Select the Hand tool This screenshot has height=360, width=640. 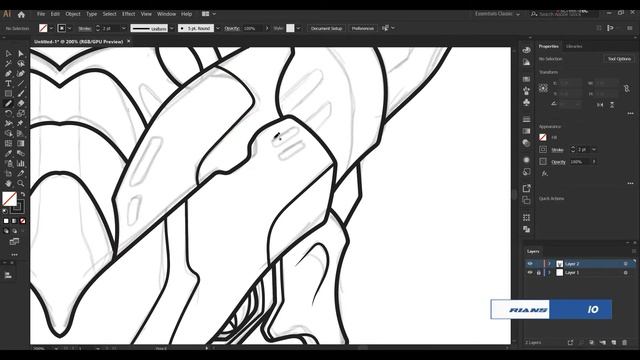[x=8, y=183]
